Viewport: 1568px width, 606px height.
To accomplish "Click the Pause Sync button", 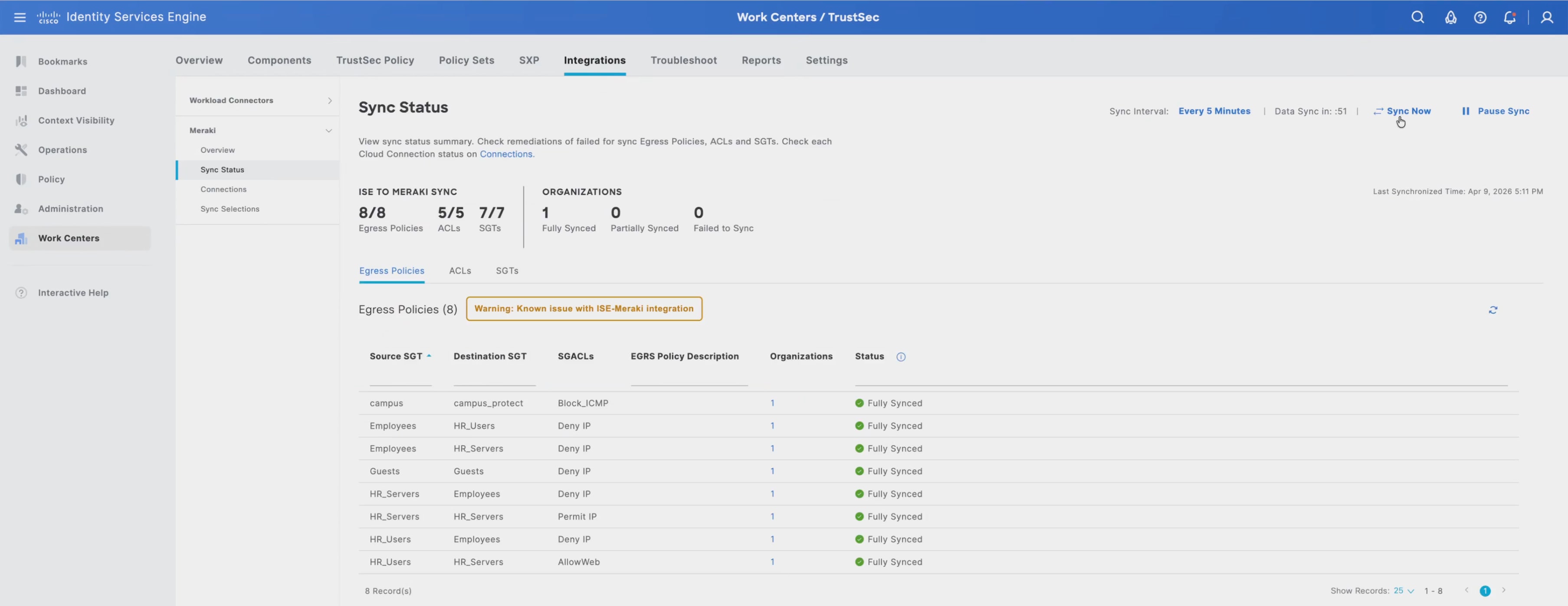I will click(1496, 111).
